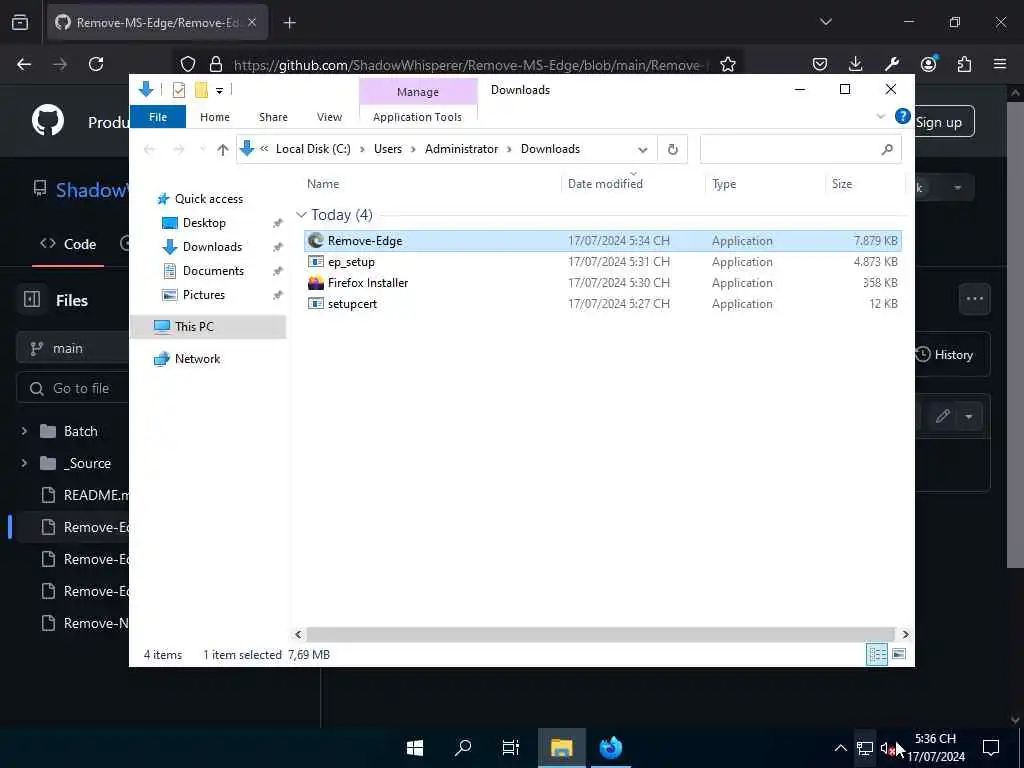Image resolution: width=1024 pixels, height=768 pixels.
Task: Go up one folder level arrow
Action: [x=223, y=150]
